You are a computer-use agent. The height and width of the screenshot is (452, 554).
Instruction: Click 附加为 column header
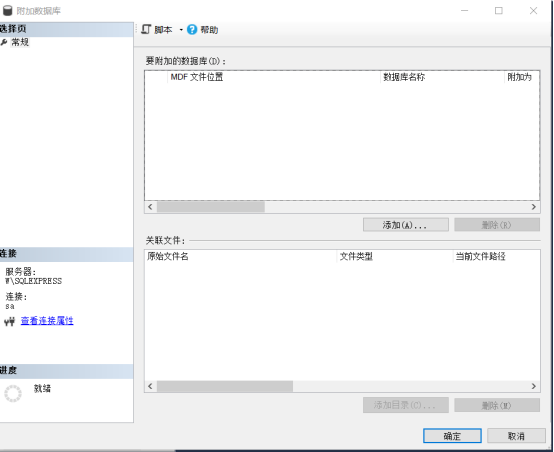click(x=521, y=77)
